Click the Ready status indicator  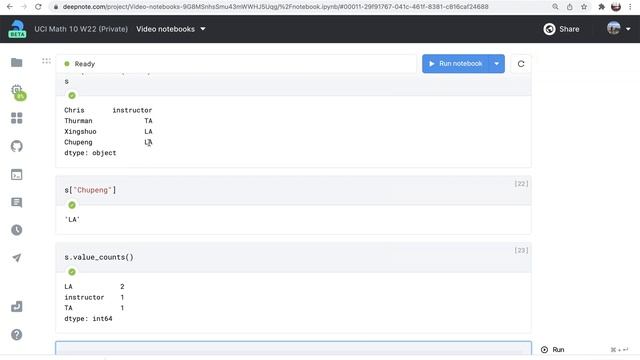(x=80, y=64)
